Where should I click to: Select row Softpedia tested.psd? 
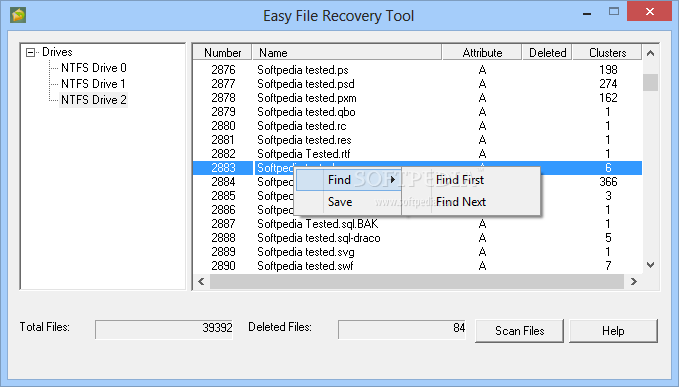[x=417, y=84]
